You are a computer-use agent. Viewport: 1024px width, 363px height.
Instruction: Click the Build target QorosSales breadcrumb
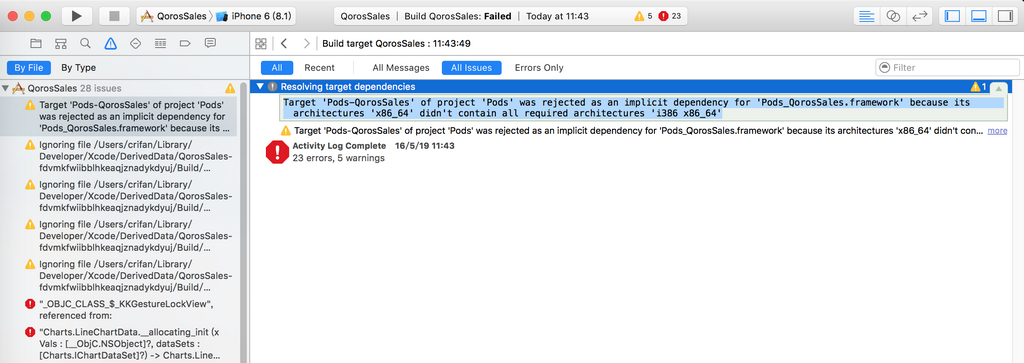click(x=396, y=44)
